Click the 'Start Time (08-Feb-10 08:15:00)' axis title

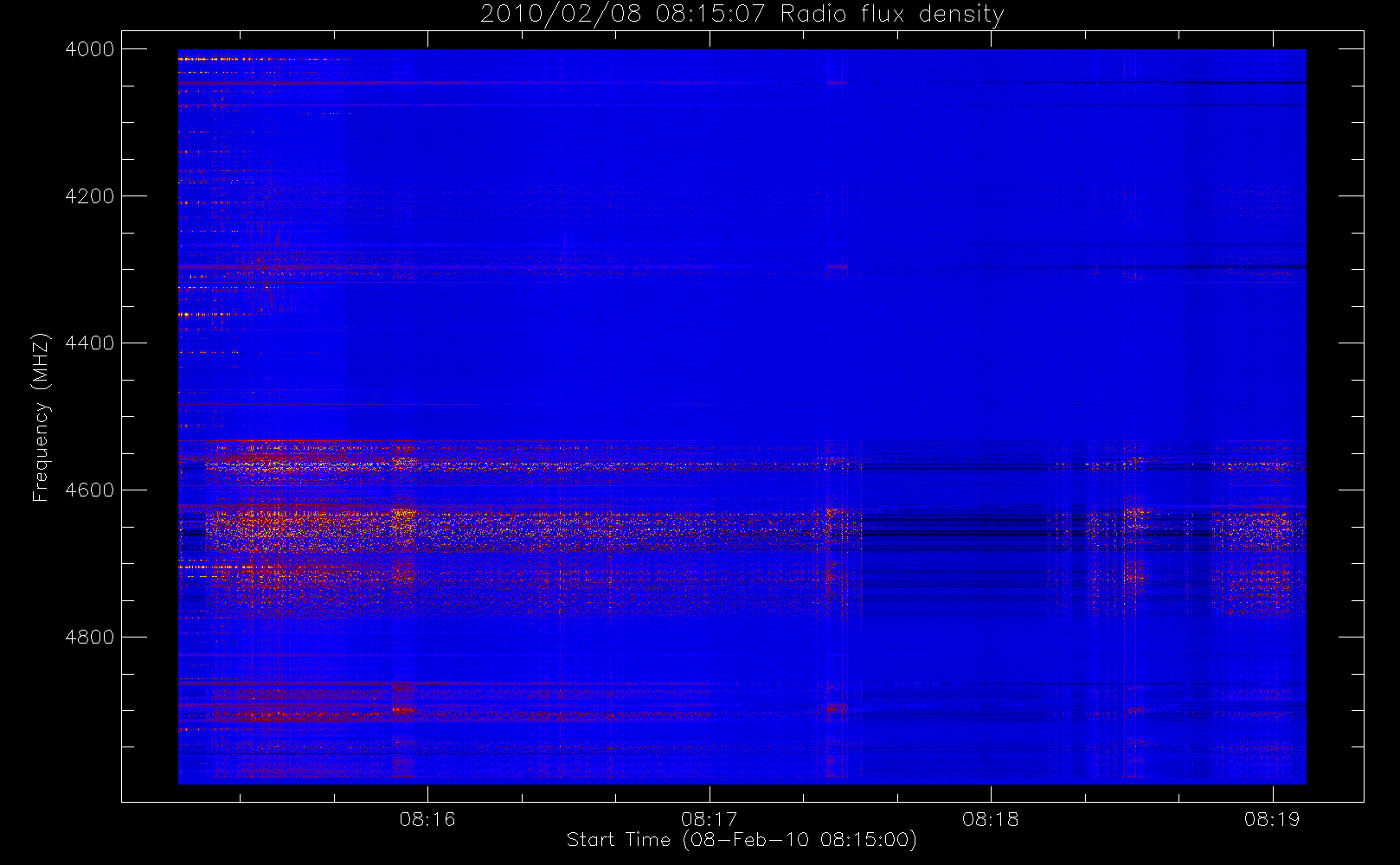click(742, 840)
